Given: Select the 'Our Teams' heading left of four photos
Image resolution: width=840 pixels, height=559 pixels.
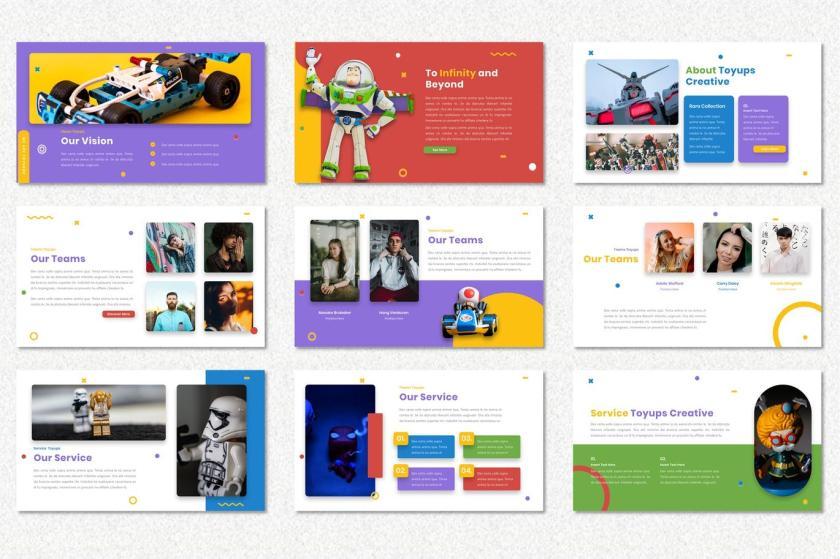Looking at the screenshot, I should point(58,259).
